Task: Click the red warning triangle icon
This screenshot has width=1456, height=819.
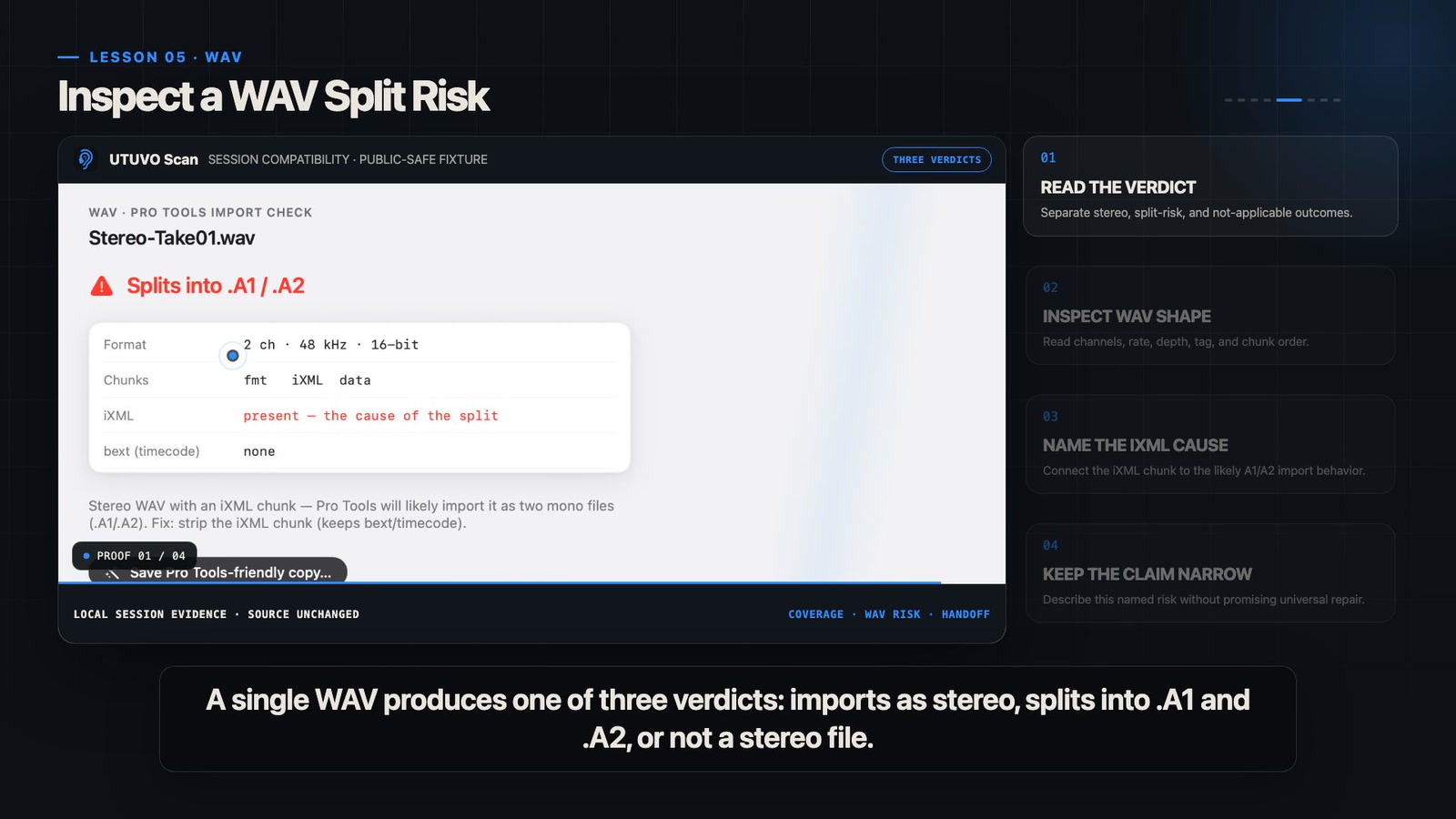Action: coord(102,286)
